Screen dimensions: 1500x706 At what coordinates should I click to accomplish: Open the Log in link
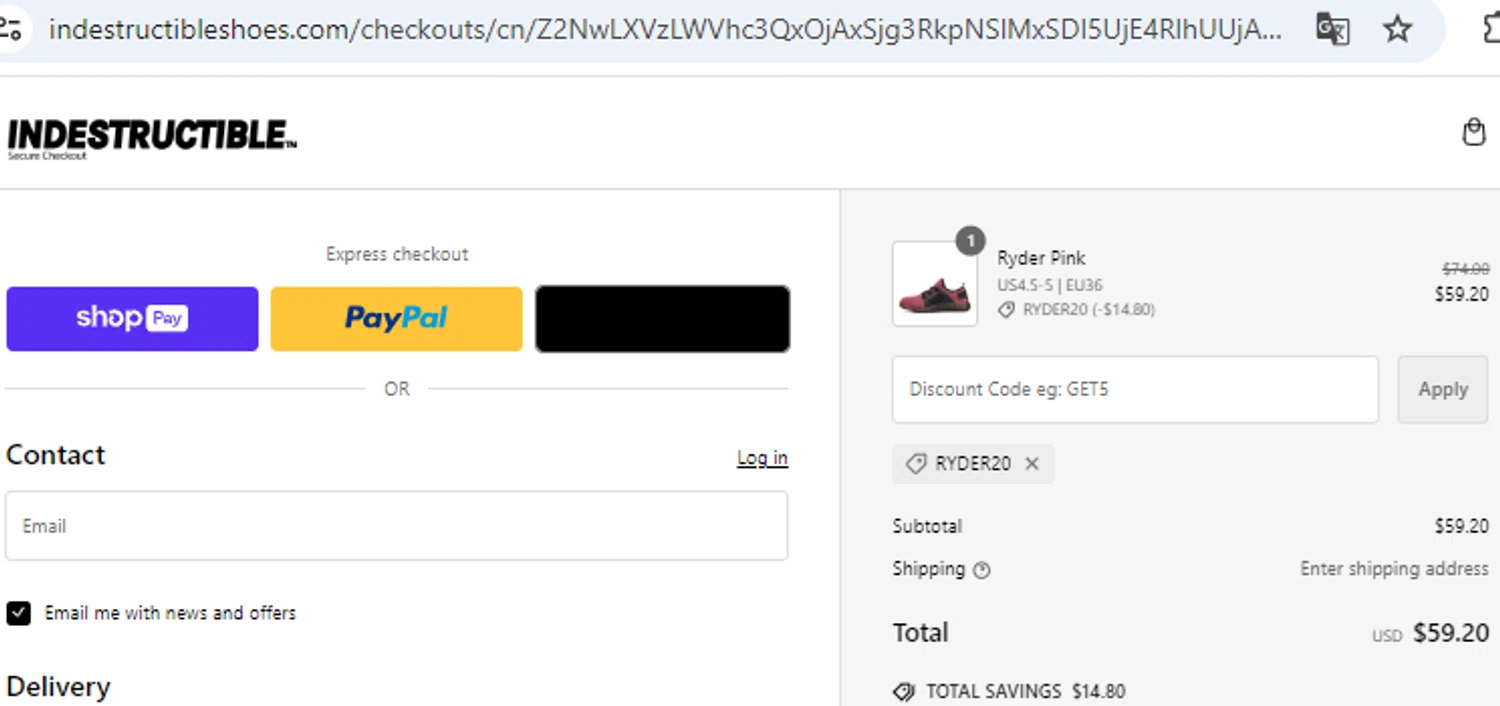pos(762,458)
